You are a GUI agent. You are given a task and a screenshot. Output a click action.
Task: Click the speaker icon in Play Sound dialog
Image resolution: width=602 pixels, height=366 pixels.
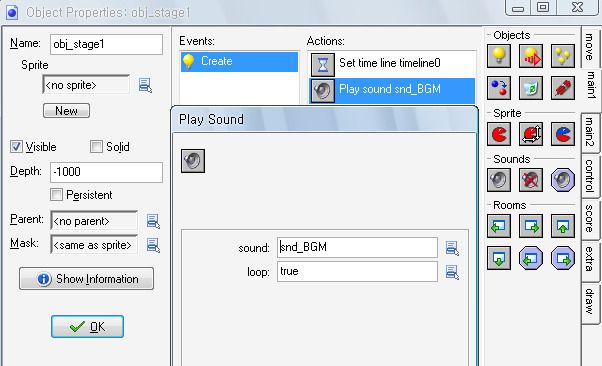click(193, 161)
